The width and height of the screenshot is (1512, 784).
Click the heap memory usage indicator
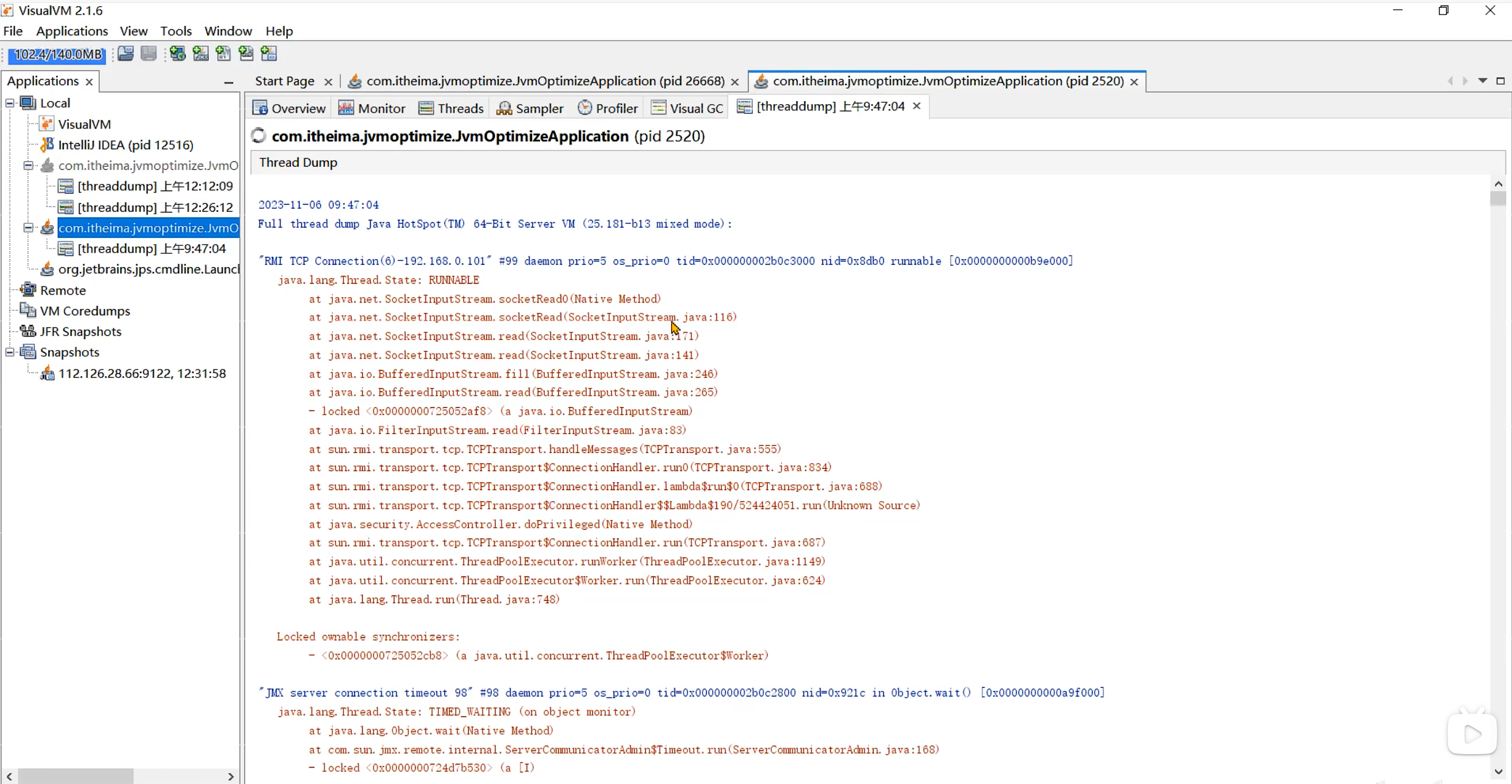57,55
